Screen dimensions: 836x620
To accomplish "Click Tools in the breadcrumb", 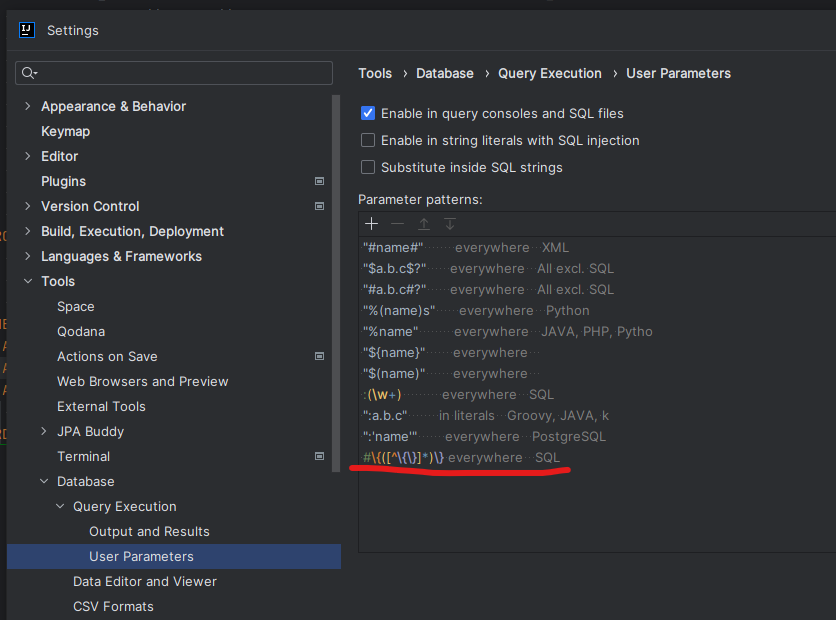I will pos(375,73).
